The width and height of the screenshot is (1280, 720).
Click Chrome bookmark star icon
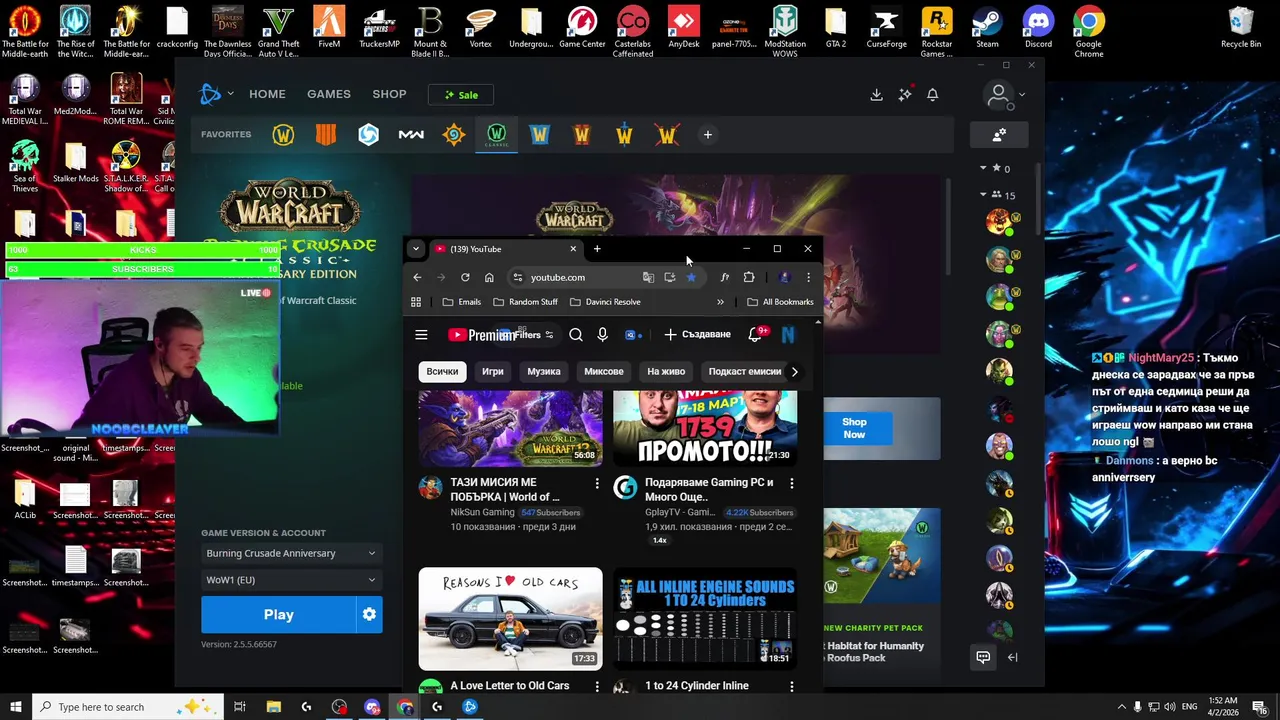tap(691, 277)
